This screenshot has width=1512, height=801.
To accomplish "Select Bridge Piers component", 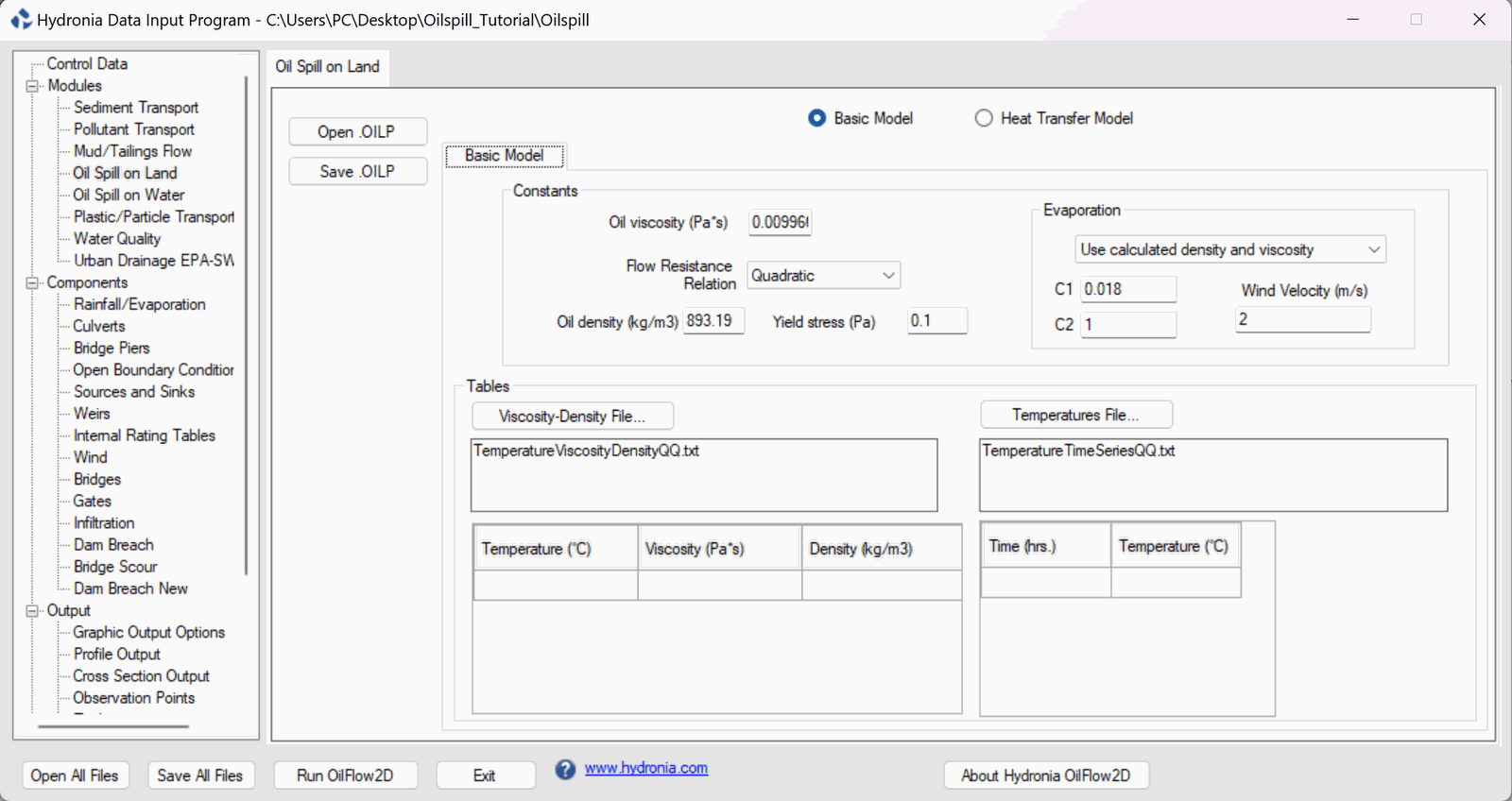I will (x=112, y=348).
